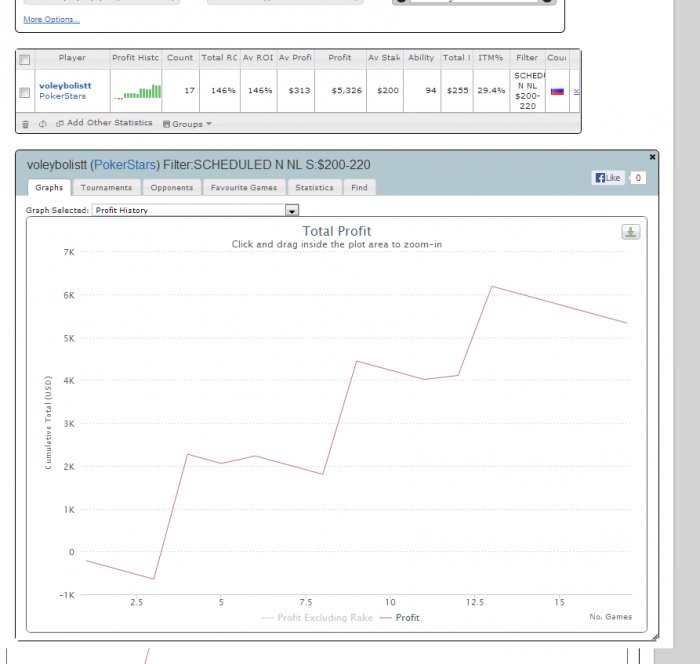Image resolution: width=700 pixels, height=664 pixels.
Task: Click the trash delete icon below table
Action: click(25, 124)
